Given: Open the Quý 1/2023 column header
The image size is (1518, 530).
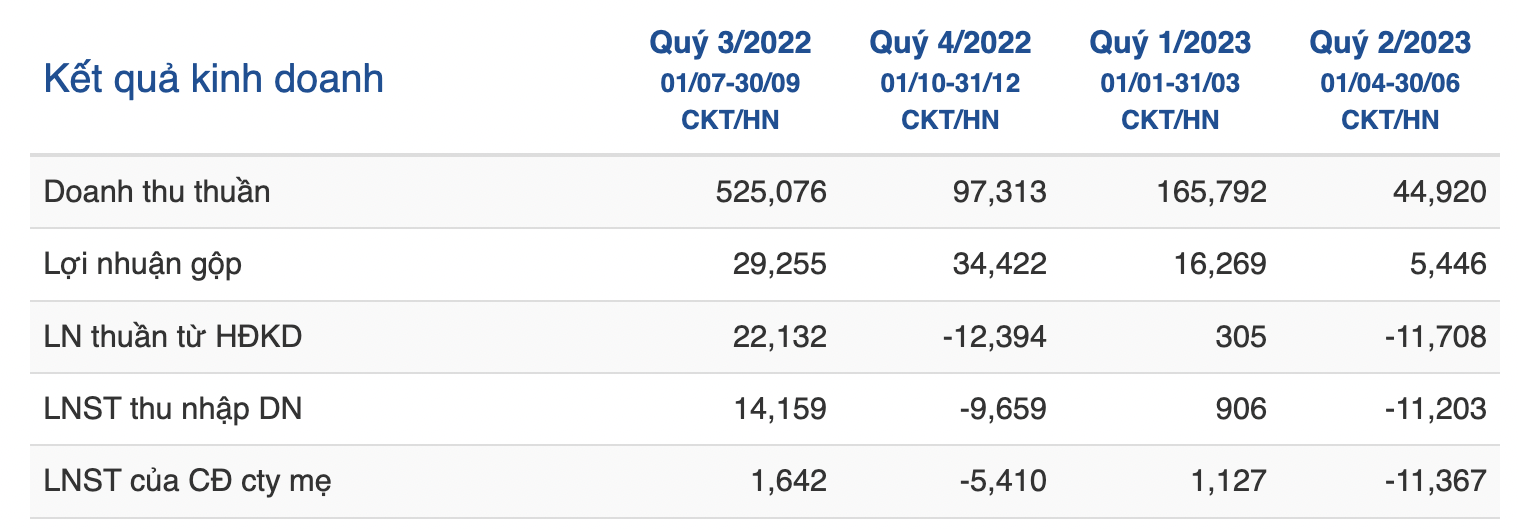Looking at the screenshot, I should (1170, 43).
